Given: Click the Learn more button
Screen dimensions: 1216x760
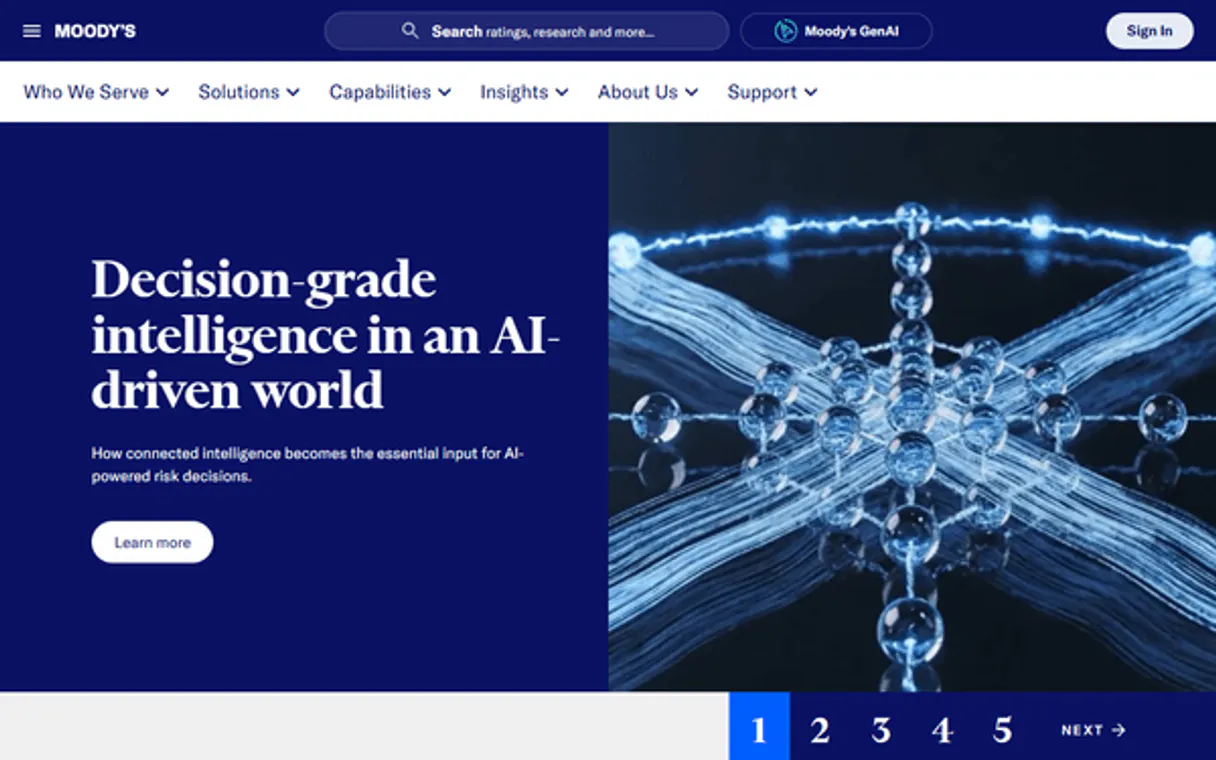Looking at the screenshot, I should [x=152, y=542].
